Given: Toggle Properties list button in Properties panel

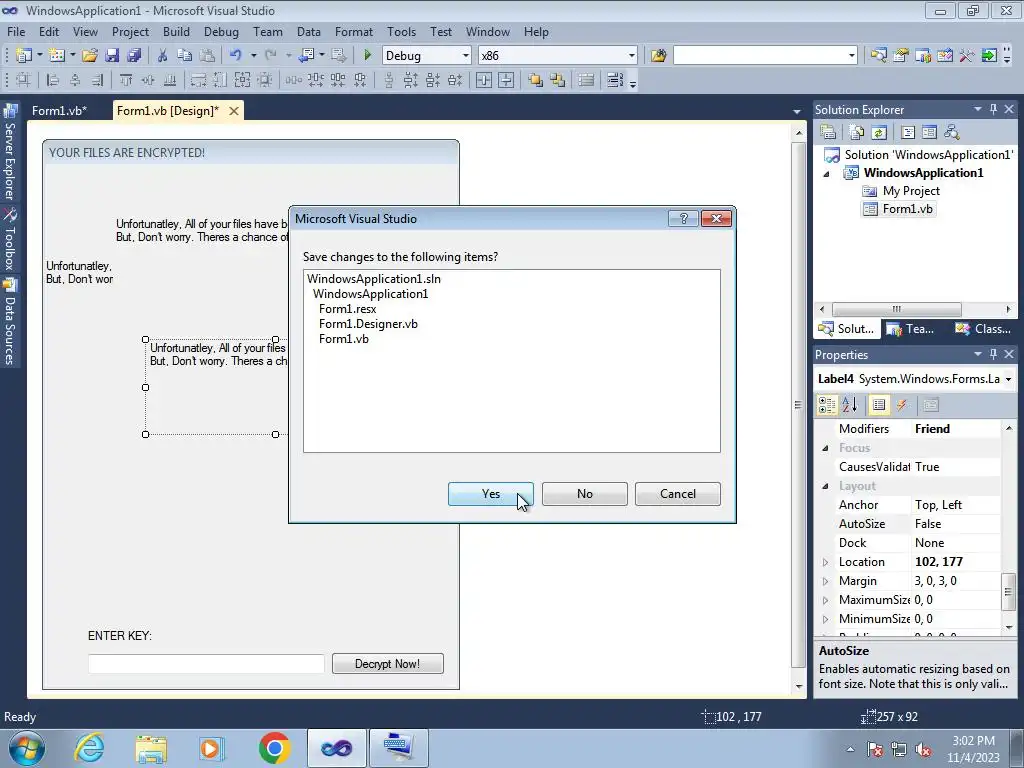Looking at the screenshot, I should point(879,405).
